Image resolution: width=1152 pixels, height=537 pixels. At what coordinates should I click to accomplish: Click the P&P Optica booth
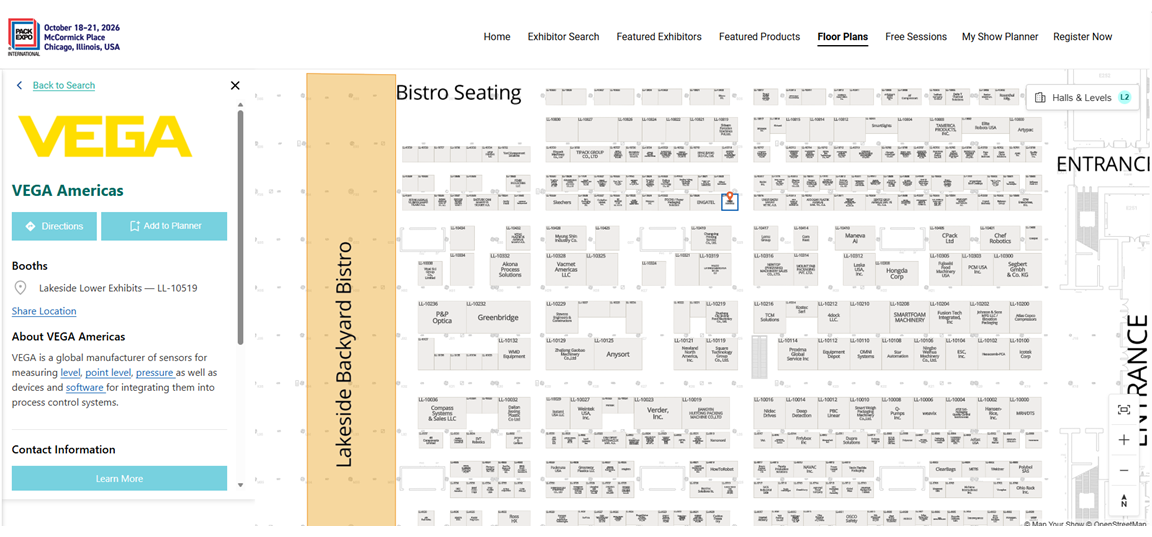tap(442, 317)
